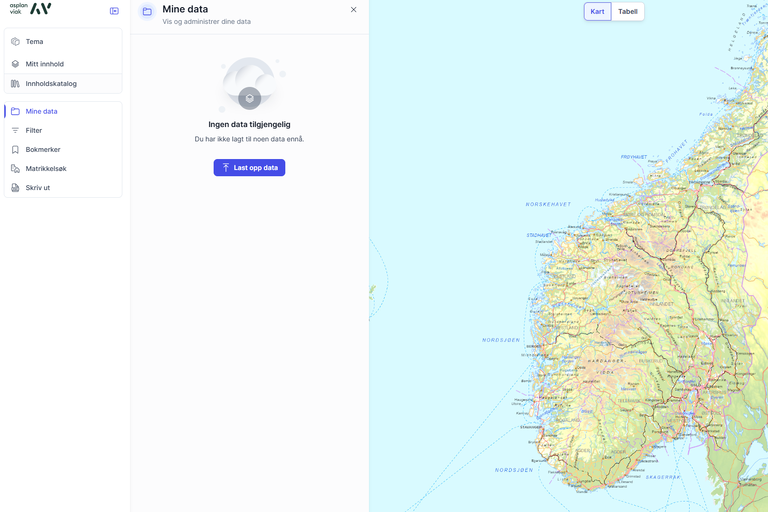The width and height of the screenshot is (768, 512).
Task: Open Matrikkelsøk property search icon
Action: point(15,169)
